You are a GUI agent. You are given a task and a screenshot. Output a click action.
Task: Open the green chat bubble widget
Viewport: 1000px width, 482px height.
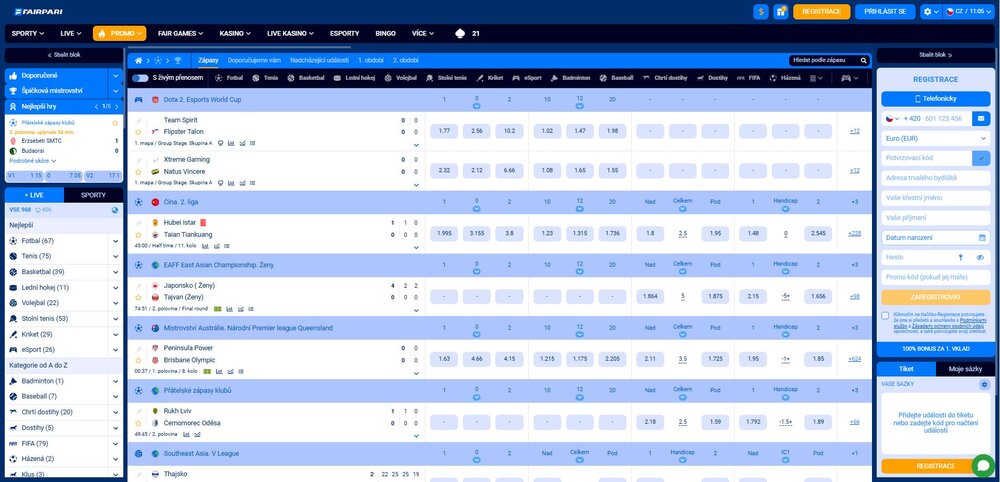pyautogui.click(x=982, y=465)
